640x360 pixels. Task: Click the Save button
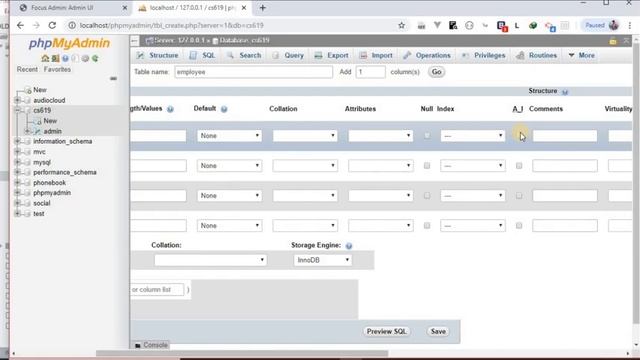(438, 331)
